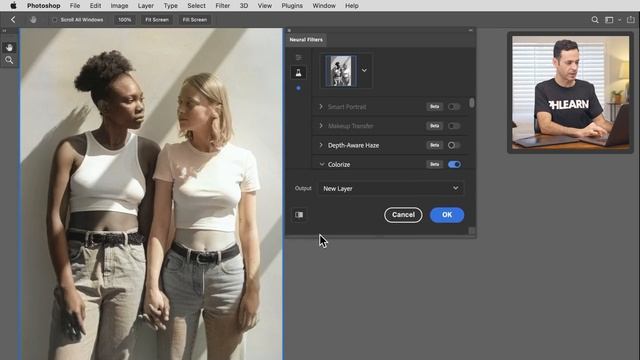Viewport: 640px width, 360px height.
Task: Check the Scroll All Windows checkbox
Action: 54,20
